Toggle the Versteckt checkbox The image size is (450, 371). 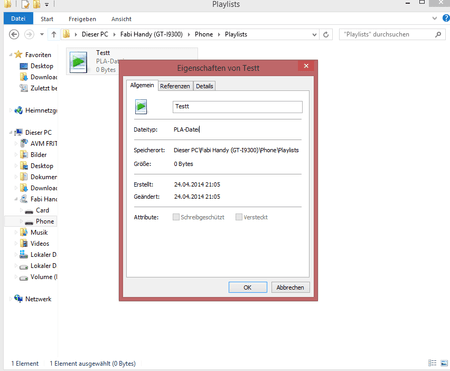point(239,217)
